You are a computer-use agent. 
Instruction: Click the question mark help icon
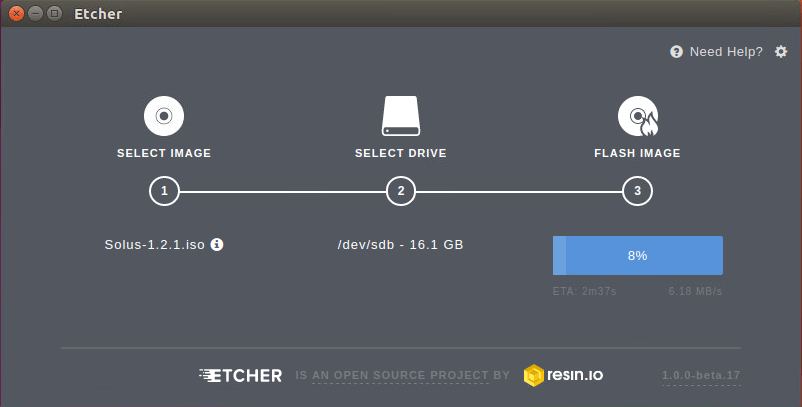pos(676,52)
